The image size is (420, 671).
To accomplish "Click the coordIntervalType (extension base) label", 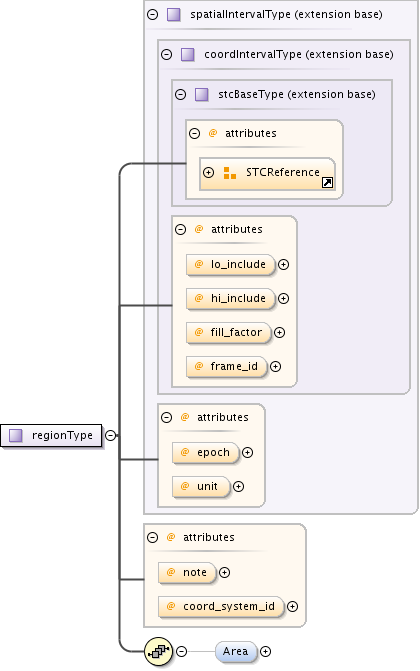I will tap(299, 54).
